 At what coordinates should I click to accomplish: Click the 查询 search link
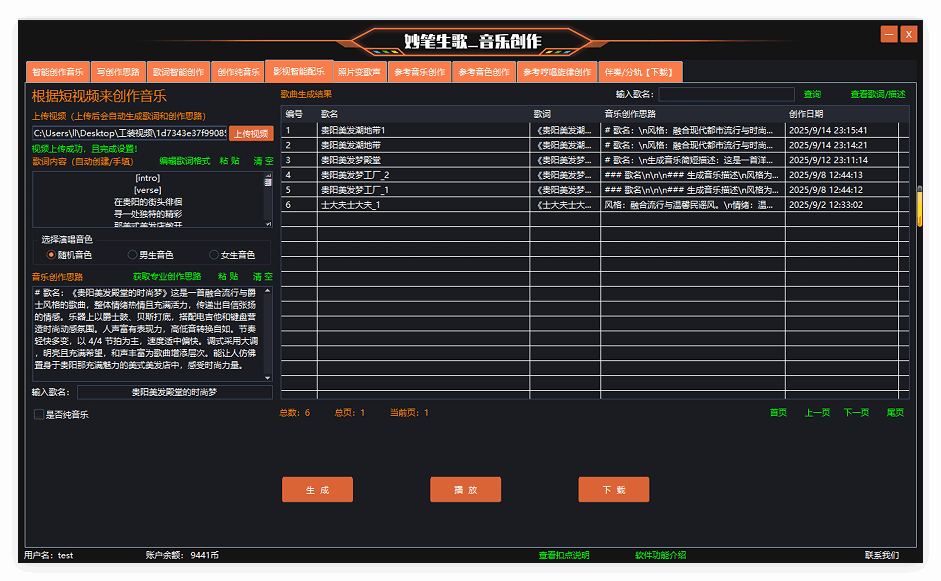click(812, 94)
